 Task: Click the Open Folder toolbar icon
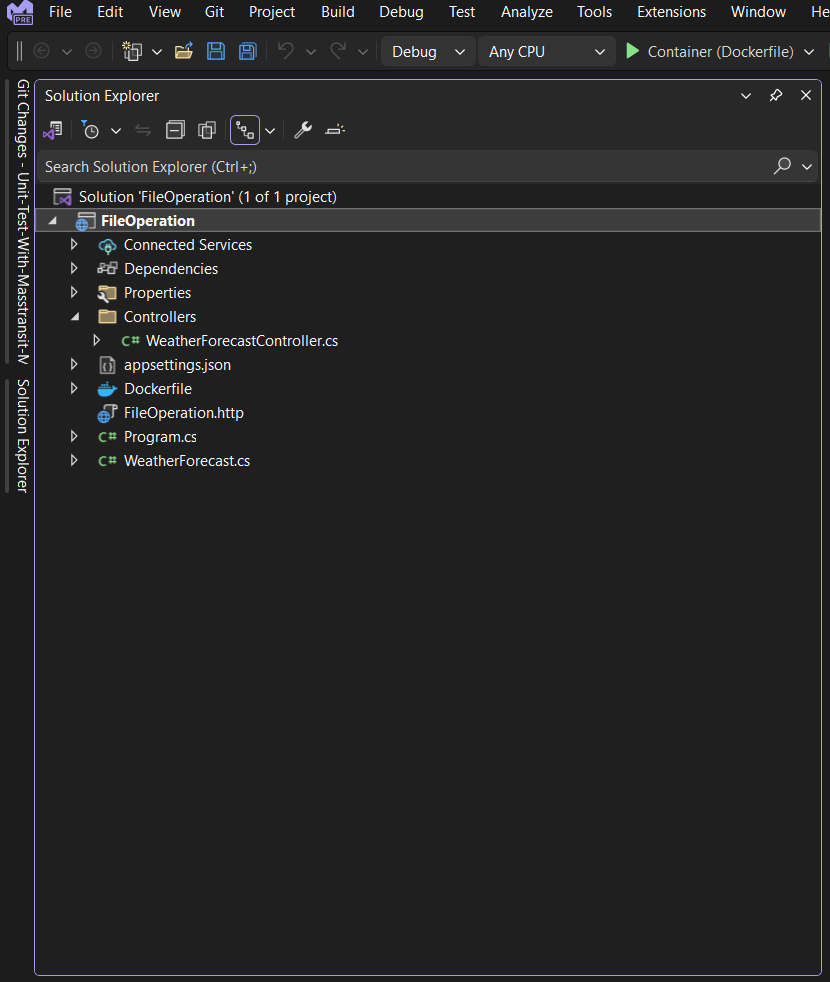click(x=184, y=50)
